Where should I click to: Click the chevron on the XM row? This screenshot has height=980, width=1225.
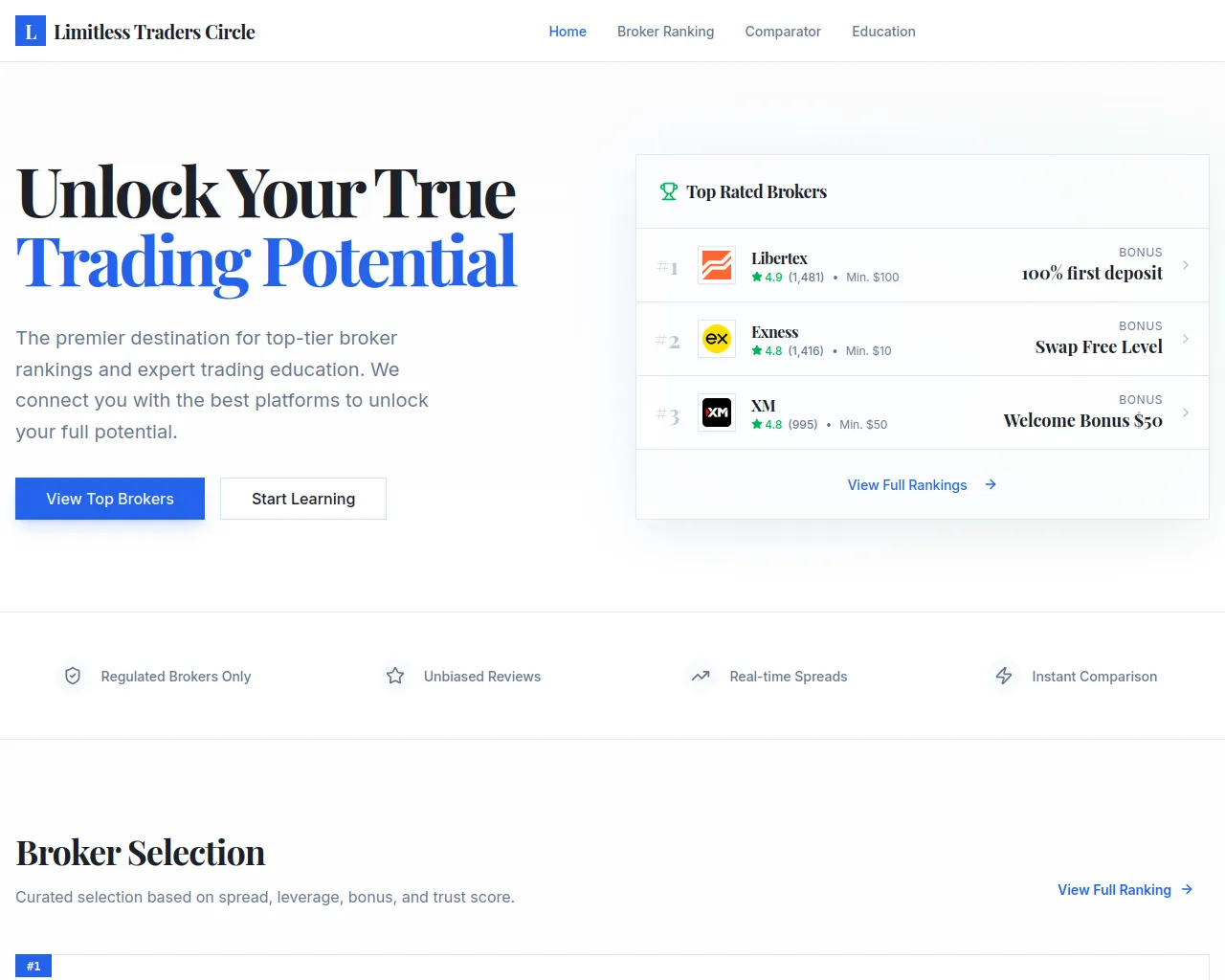coord(1186,412)
